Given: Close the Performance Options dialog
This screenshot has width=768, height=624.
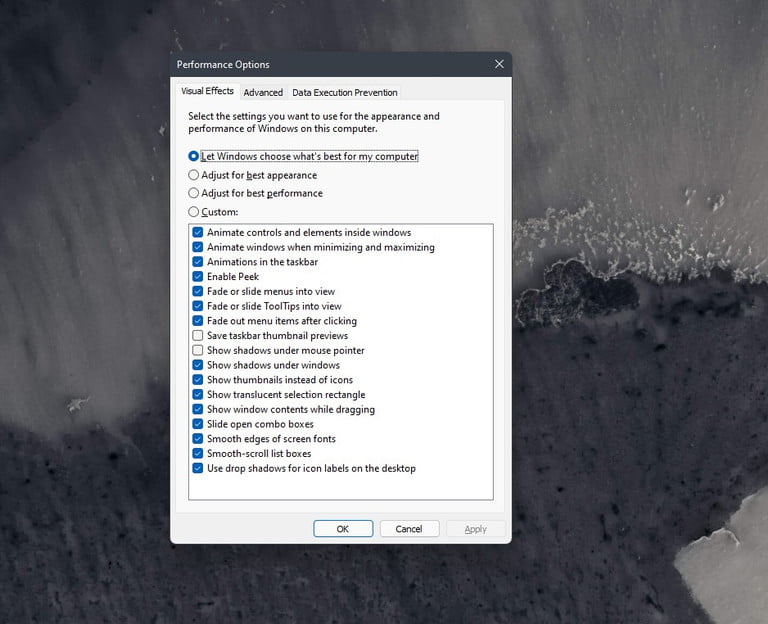Looking at the screenshot, I should (x=499, y=64).
